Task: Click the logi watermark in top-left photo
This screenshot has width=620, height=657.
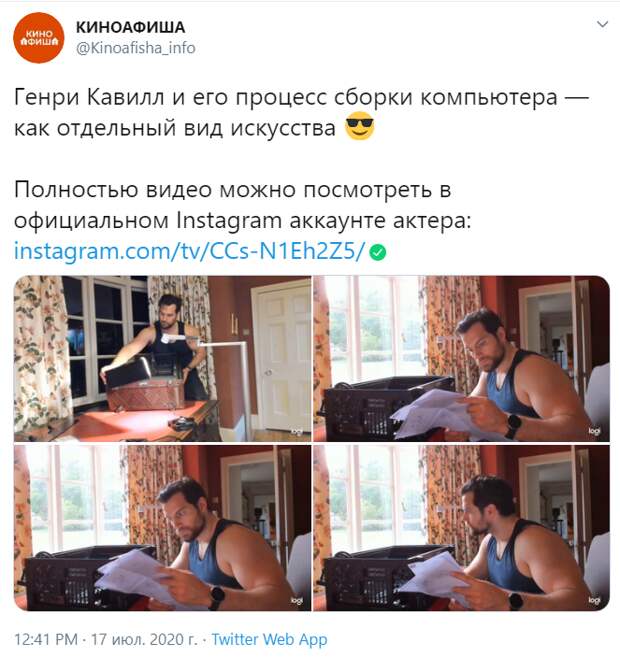Action: click(x=297, y=431)
